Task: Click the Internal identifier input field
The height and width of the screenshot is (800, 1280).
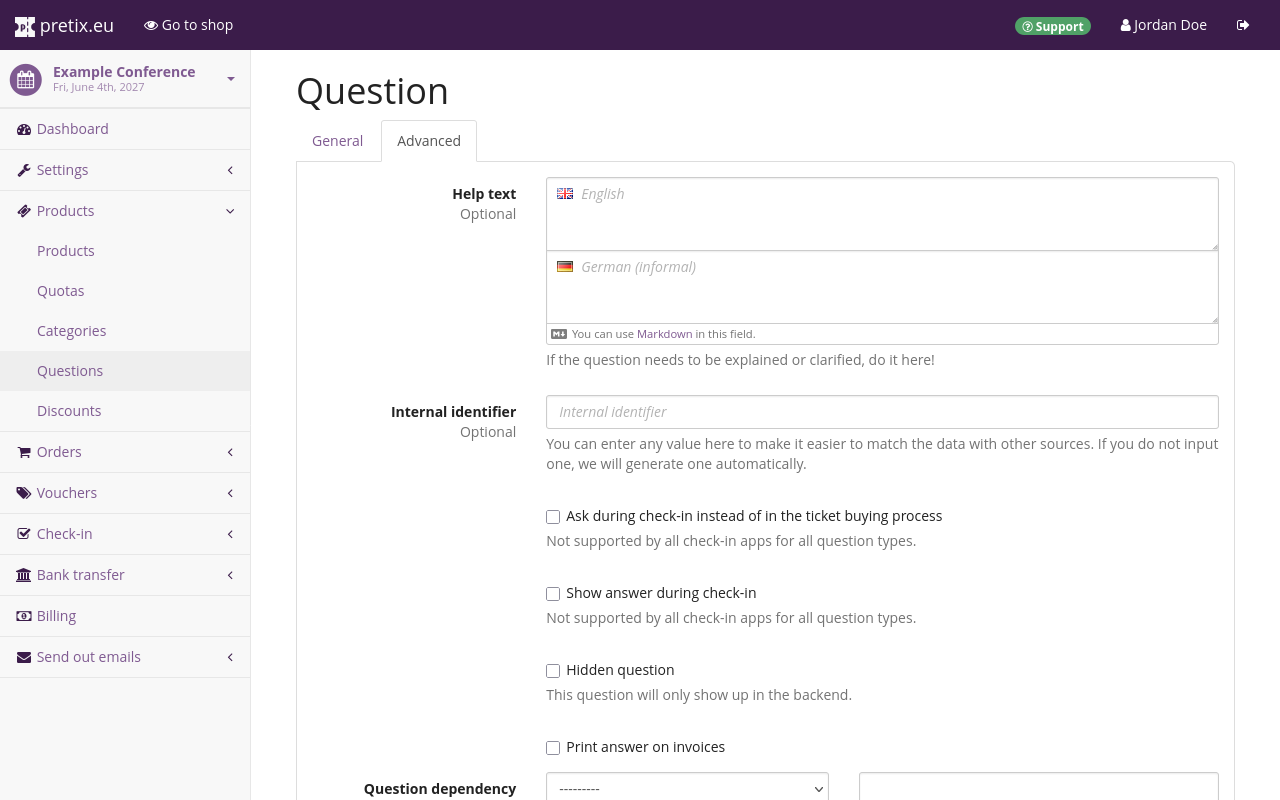Action: pyautogui.click(x=882, y=411)
